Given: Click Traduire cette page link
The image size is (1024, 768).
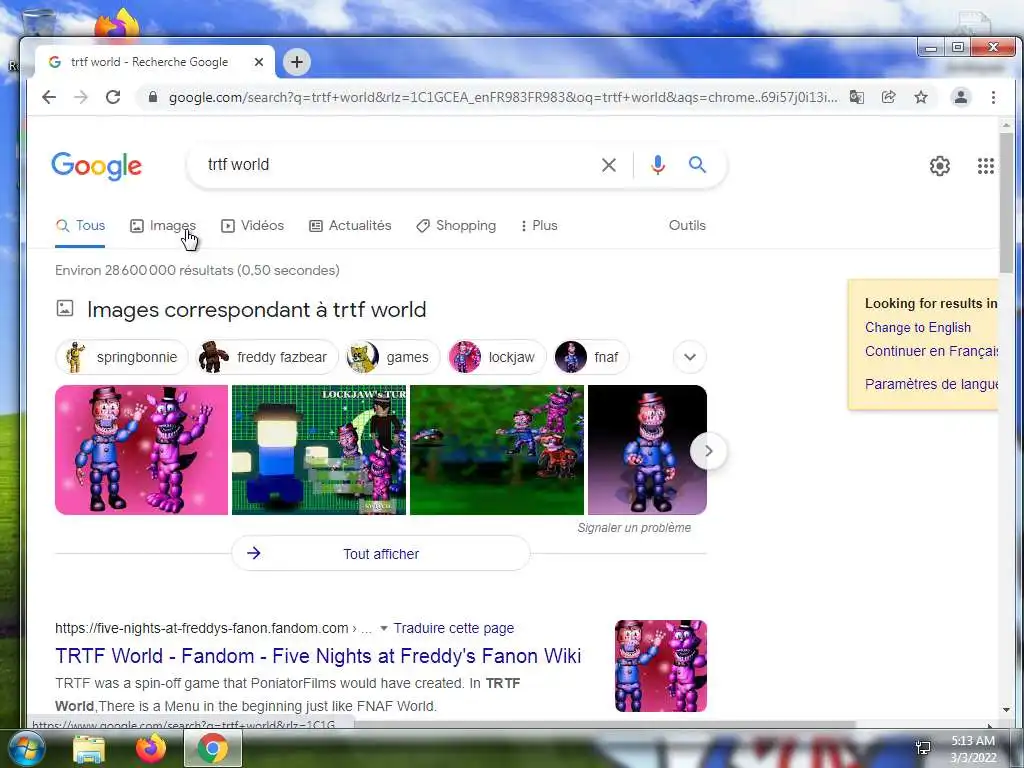Looking at the screenshot, I should [454, 628].
